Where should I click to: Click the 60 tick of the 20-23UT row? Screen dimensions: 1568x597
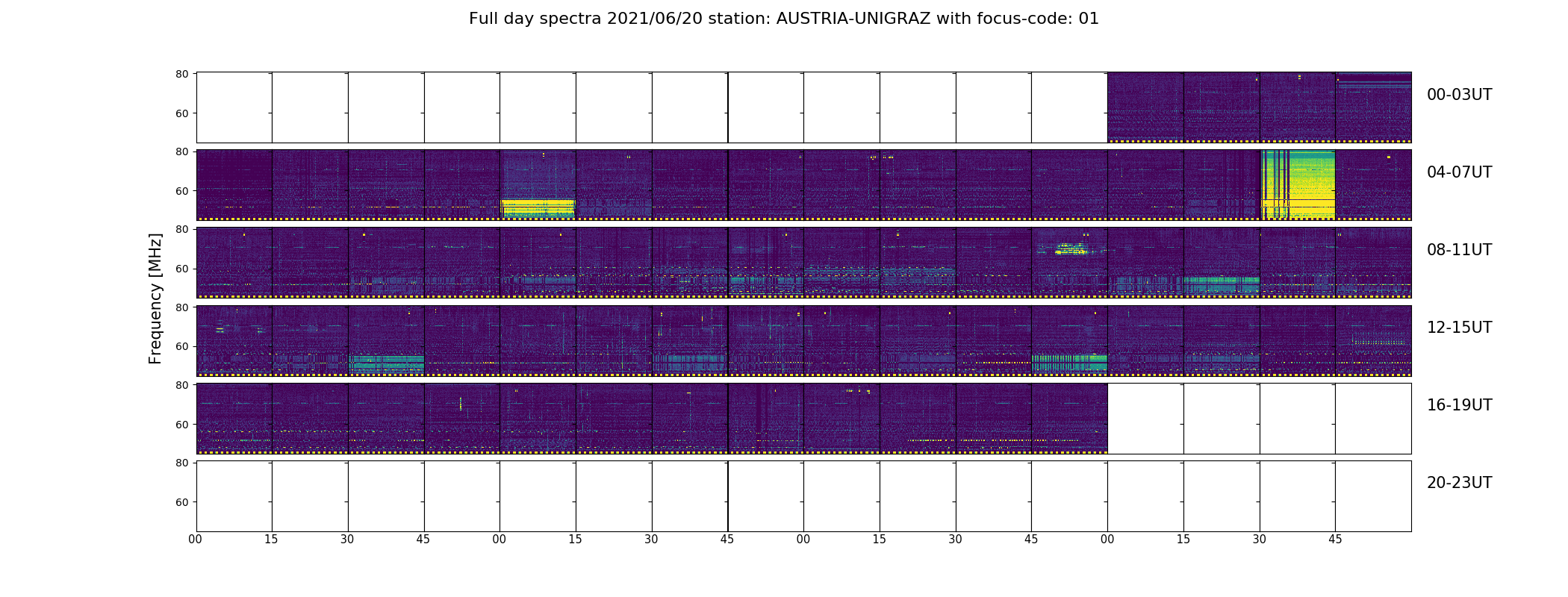coord(181,502)
